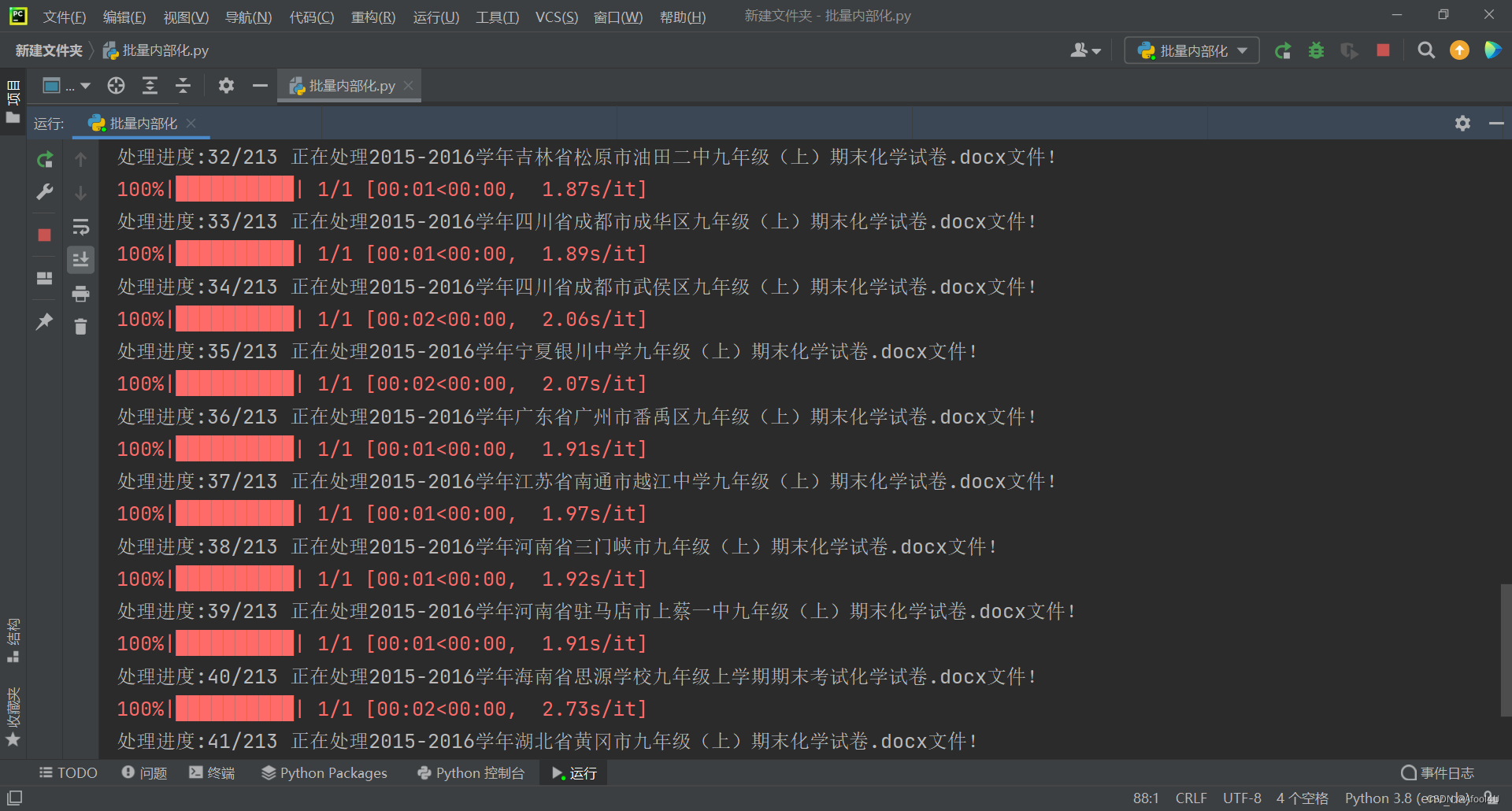This screenshot has height=811, width=1512.
Task: Click the 88:1 line position indicator
Action: [1146, 798]
